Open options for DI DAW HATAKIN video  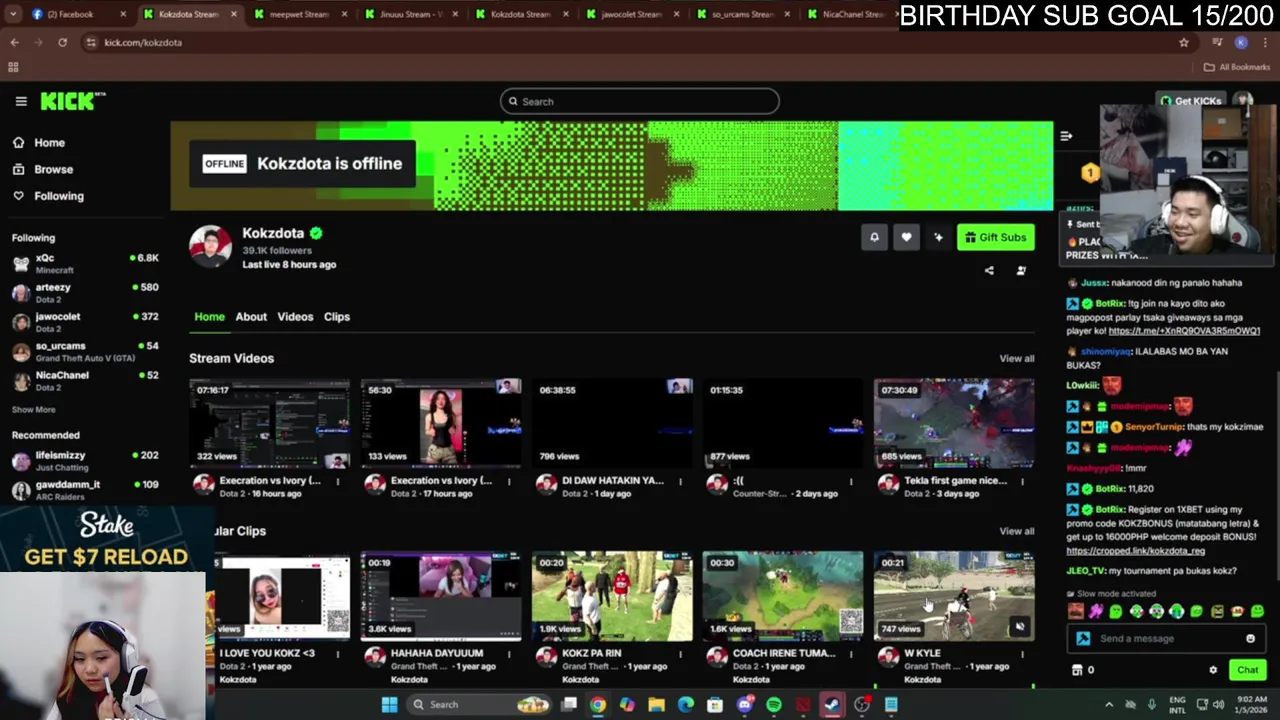click(x=680, y=481)
